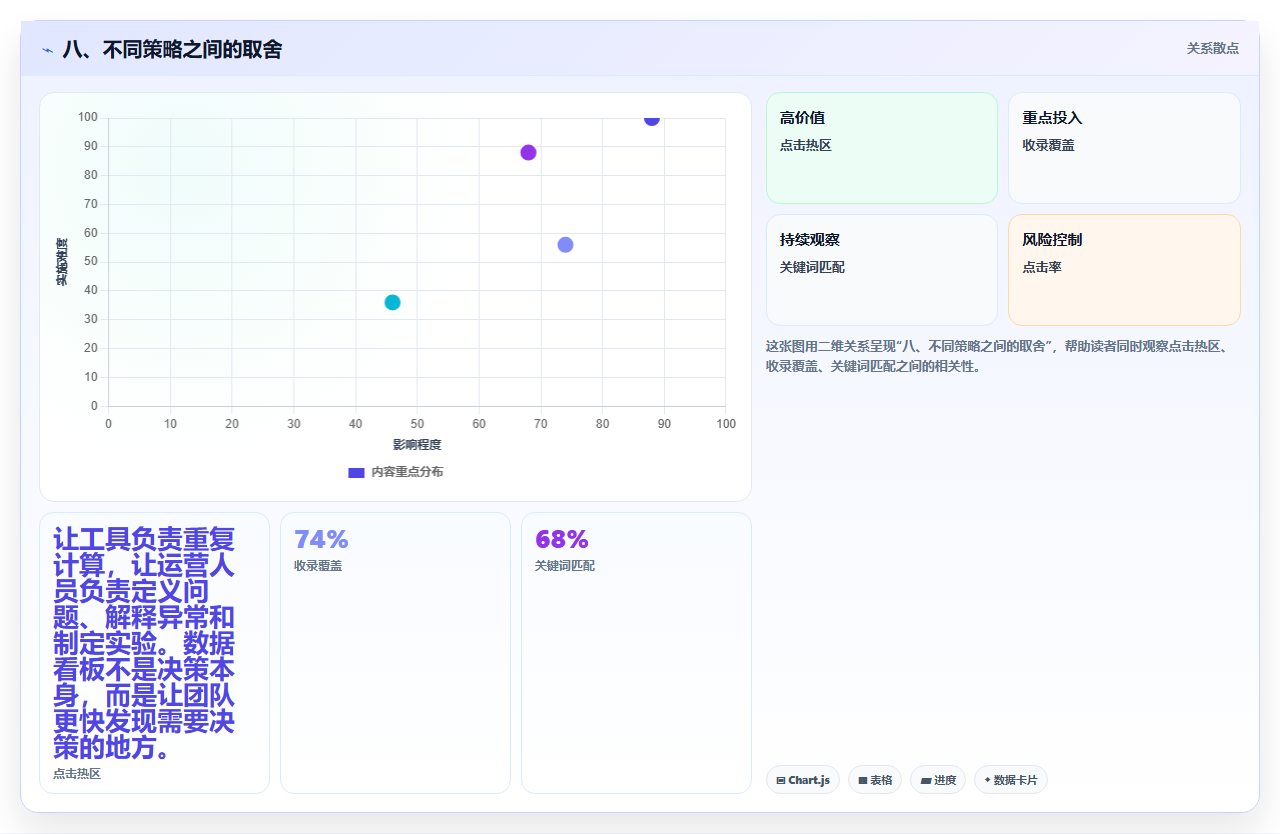Click the 点击热区 text in 高价值 card
The height and width of the screenshot is (834, 1280).
[x=806, y=145]
